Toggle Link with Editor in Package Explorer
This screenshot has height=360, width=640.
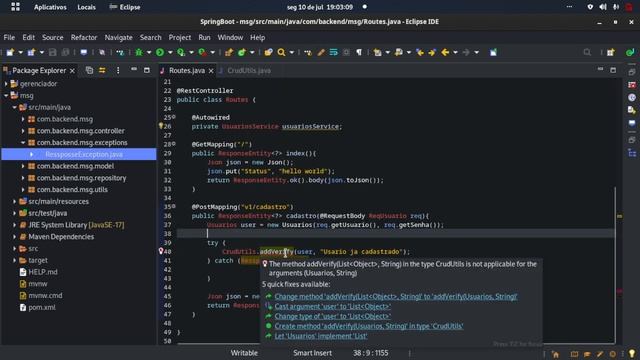(x=102, y=70)
